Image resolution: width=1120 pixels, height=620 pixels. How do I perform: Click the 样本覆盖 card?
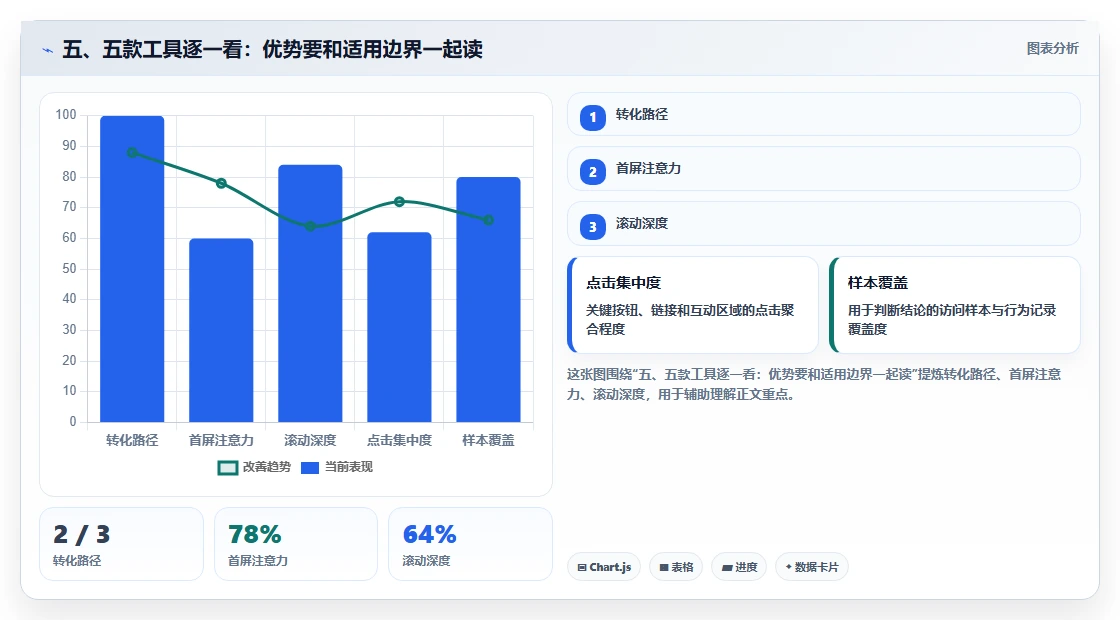coord(954,305)
